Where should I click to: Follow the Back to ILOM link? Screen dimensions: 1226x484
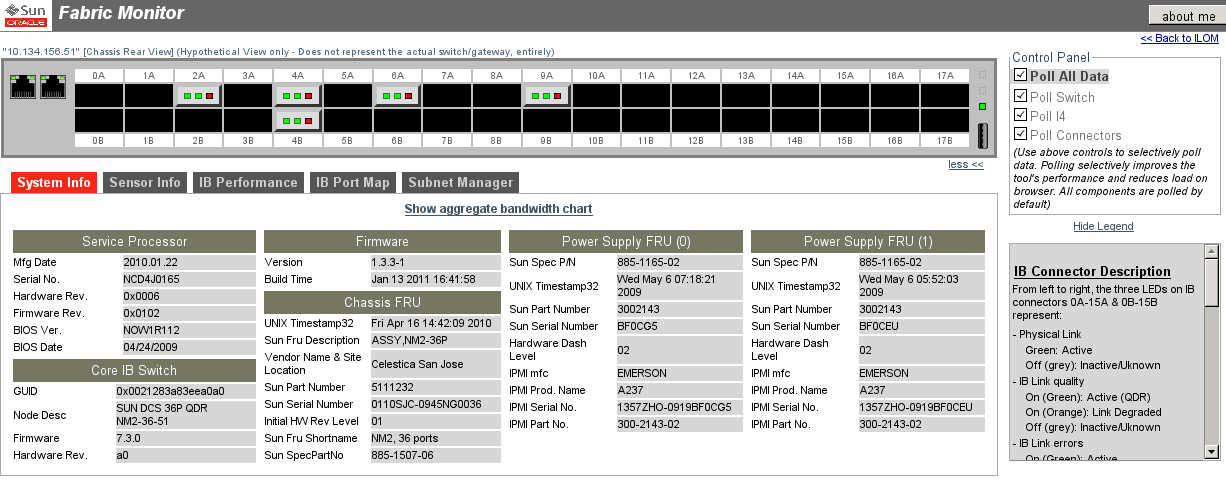[x=1180, y=38]
